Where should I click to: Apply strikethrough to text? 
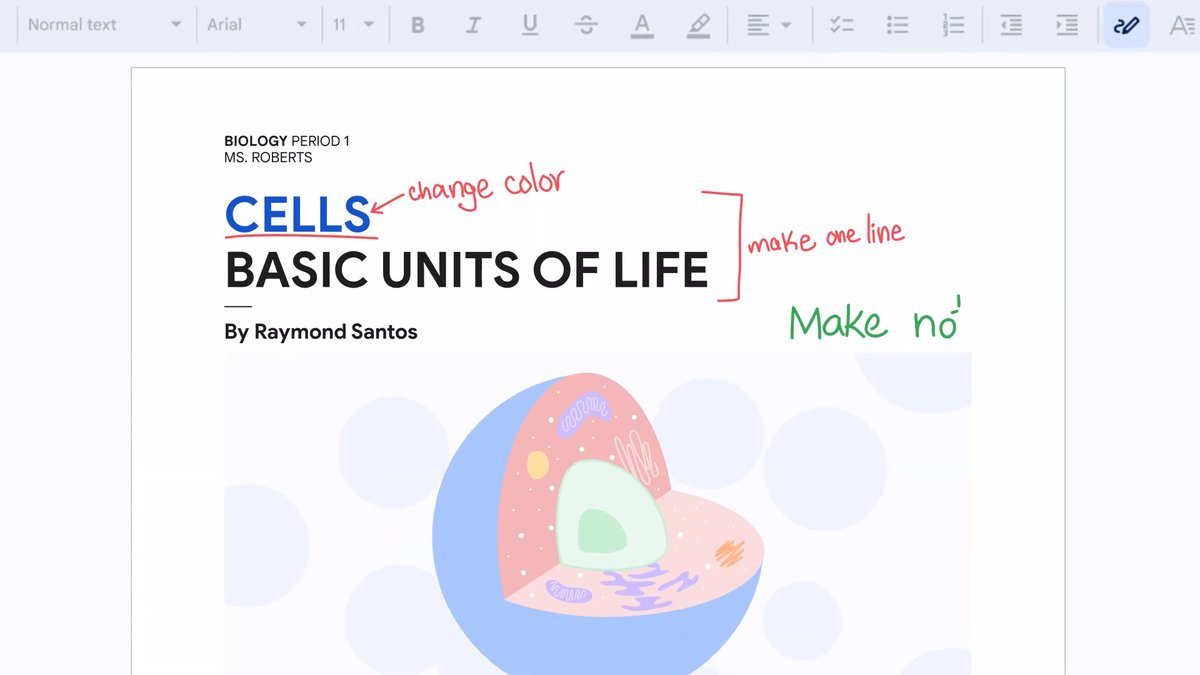[586, 25]
